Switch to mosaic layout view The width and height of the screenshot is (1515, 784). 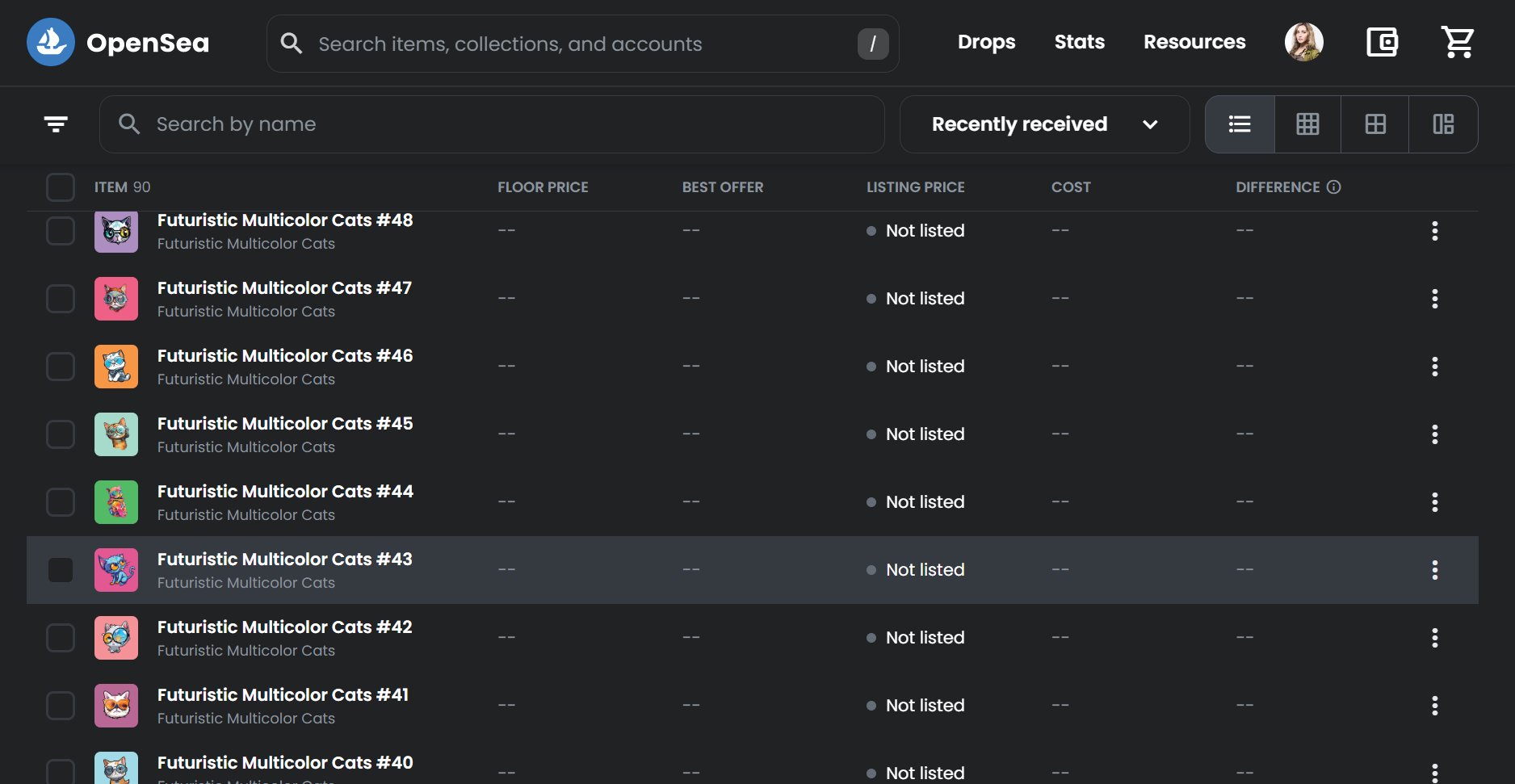(x=1443, y=124)
